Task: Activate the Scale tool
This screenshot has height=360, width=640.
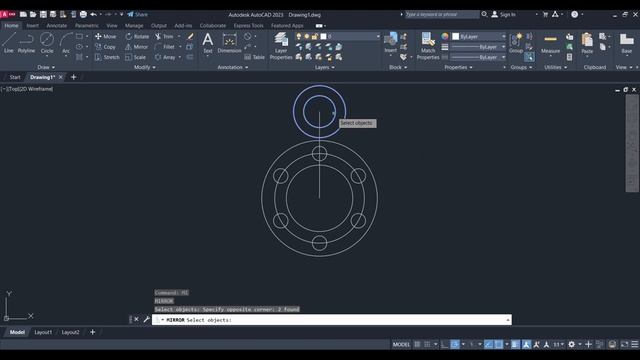Action: tap(135, 58)
